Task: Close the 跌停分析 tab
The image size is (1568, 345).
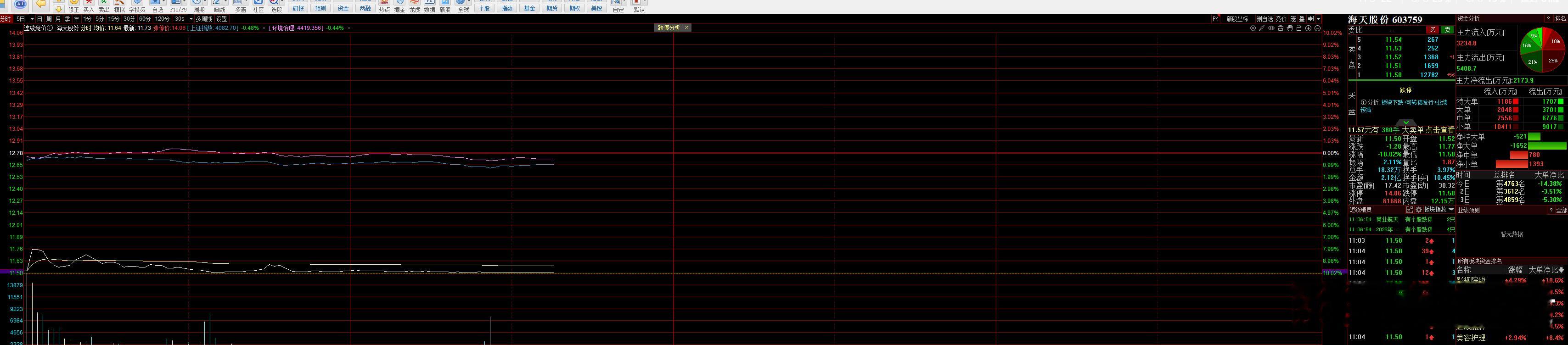Action: (686, 28)
